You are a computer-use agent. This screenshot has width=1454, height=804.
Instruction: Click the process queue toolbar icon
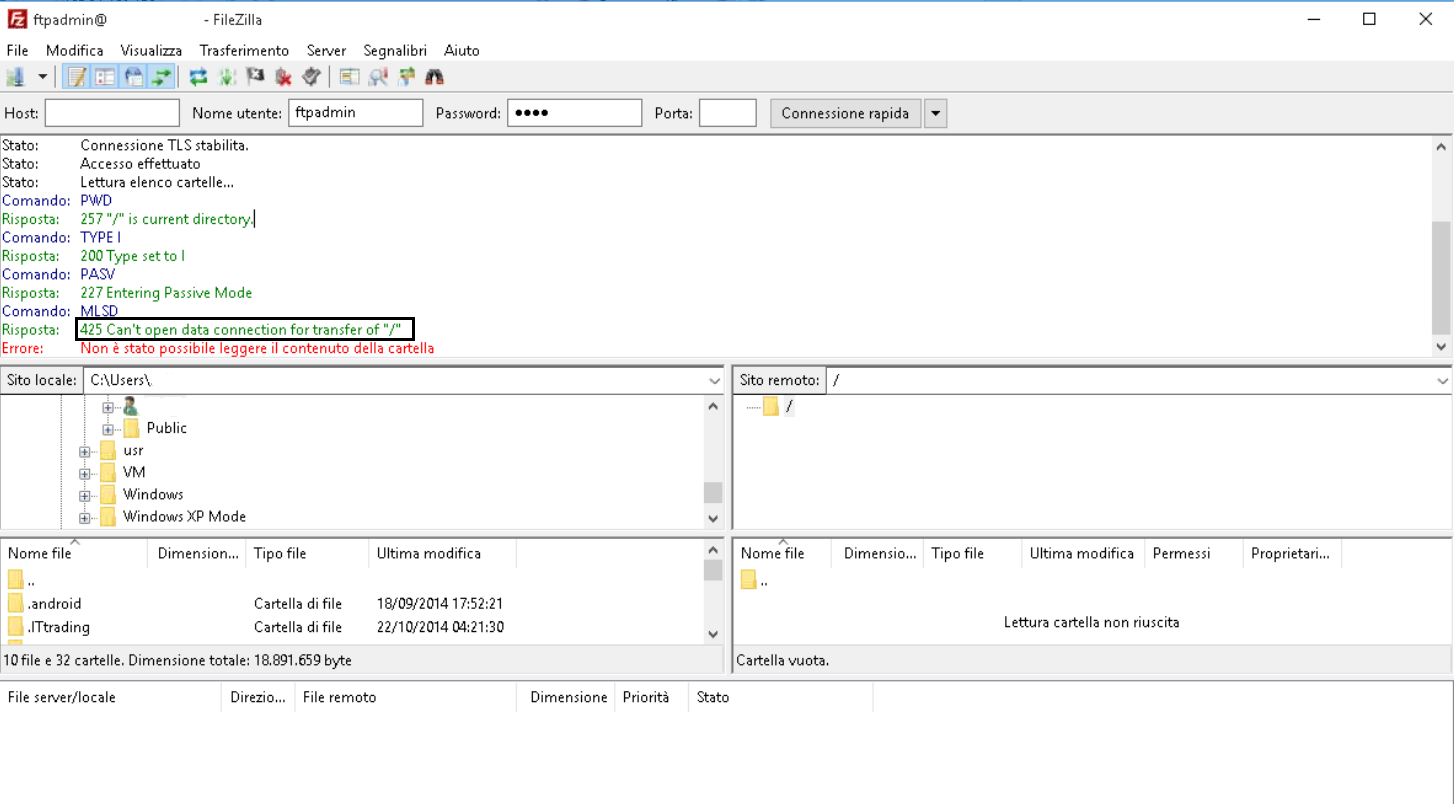tap(227, 77)
